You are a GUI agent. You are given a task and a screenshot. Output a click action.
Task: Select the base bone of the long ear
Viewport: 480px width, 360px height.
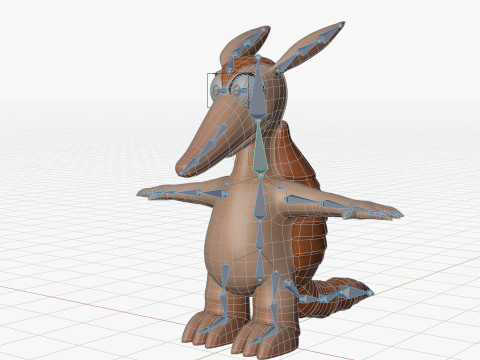(286, 64)
